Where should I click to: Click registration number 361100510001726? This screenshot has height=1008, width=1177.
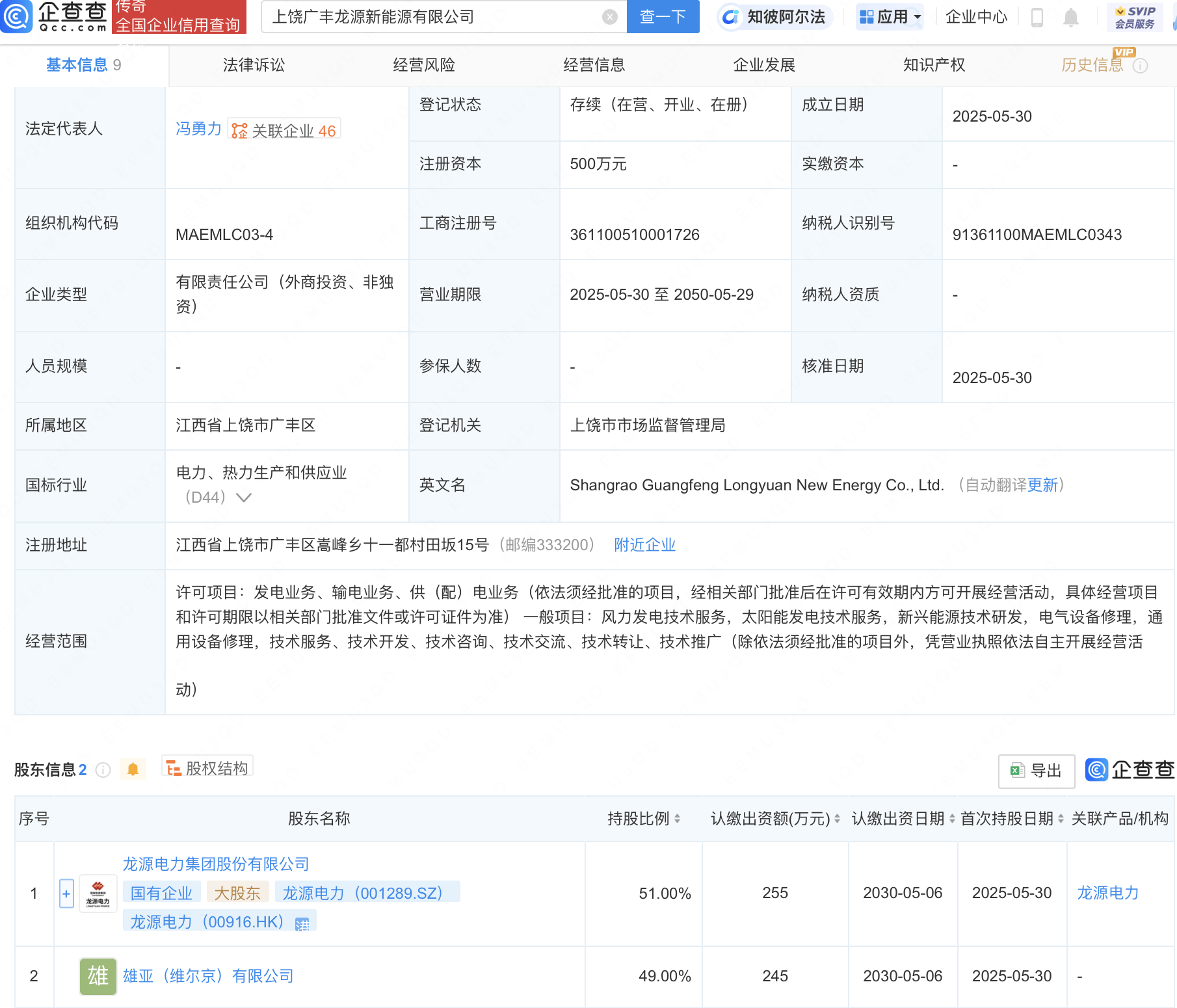[635, 235]
